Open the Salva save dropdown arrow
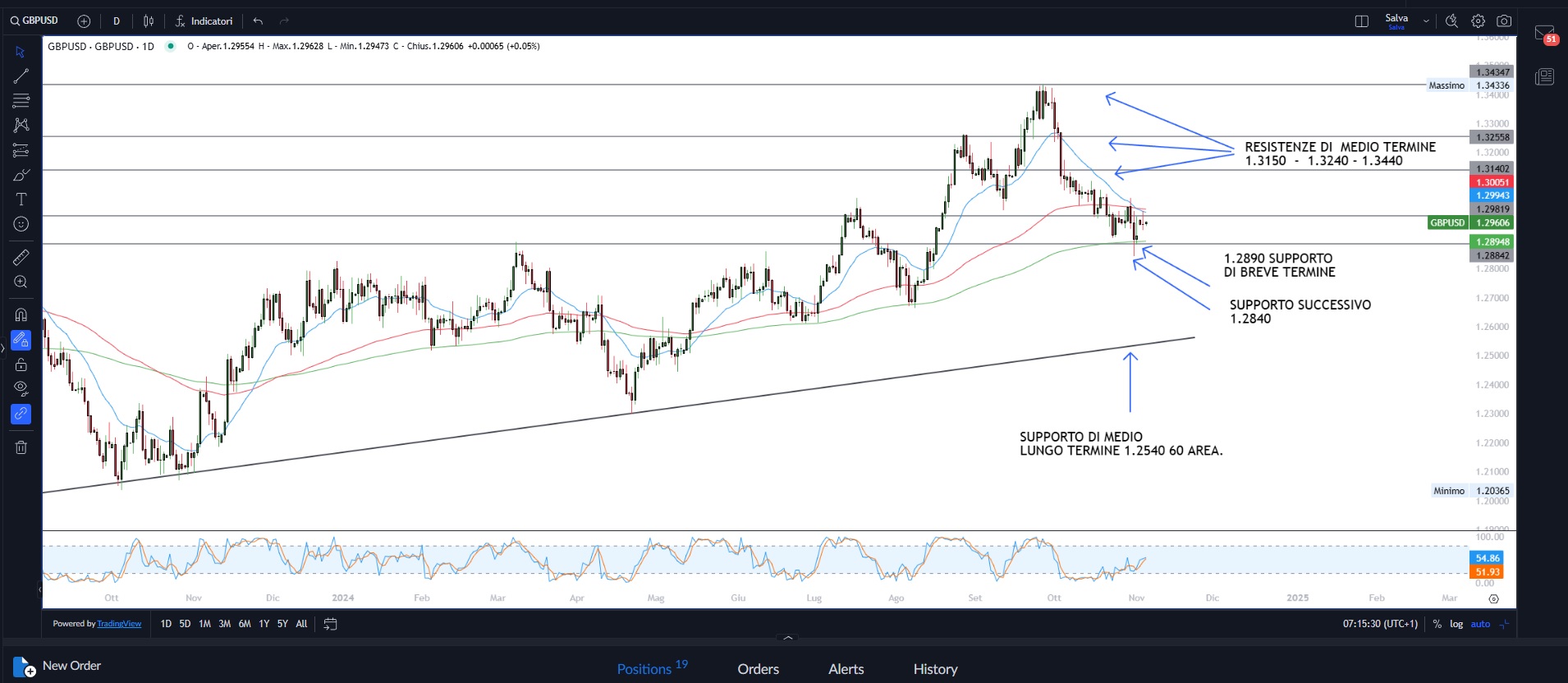The image size is (1568, 683). pyautogui.click(x=1426, y=21)
